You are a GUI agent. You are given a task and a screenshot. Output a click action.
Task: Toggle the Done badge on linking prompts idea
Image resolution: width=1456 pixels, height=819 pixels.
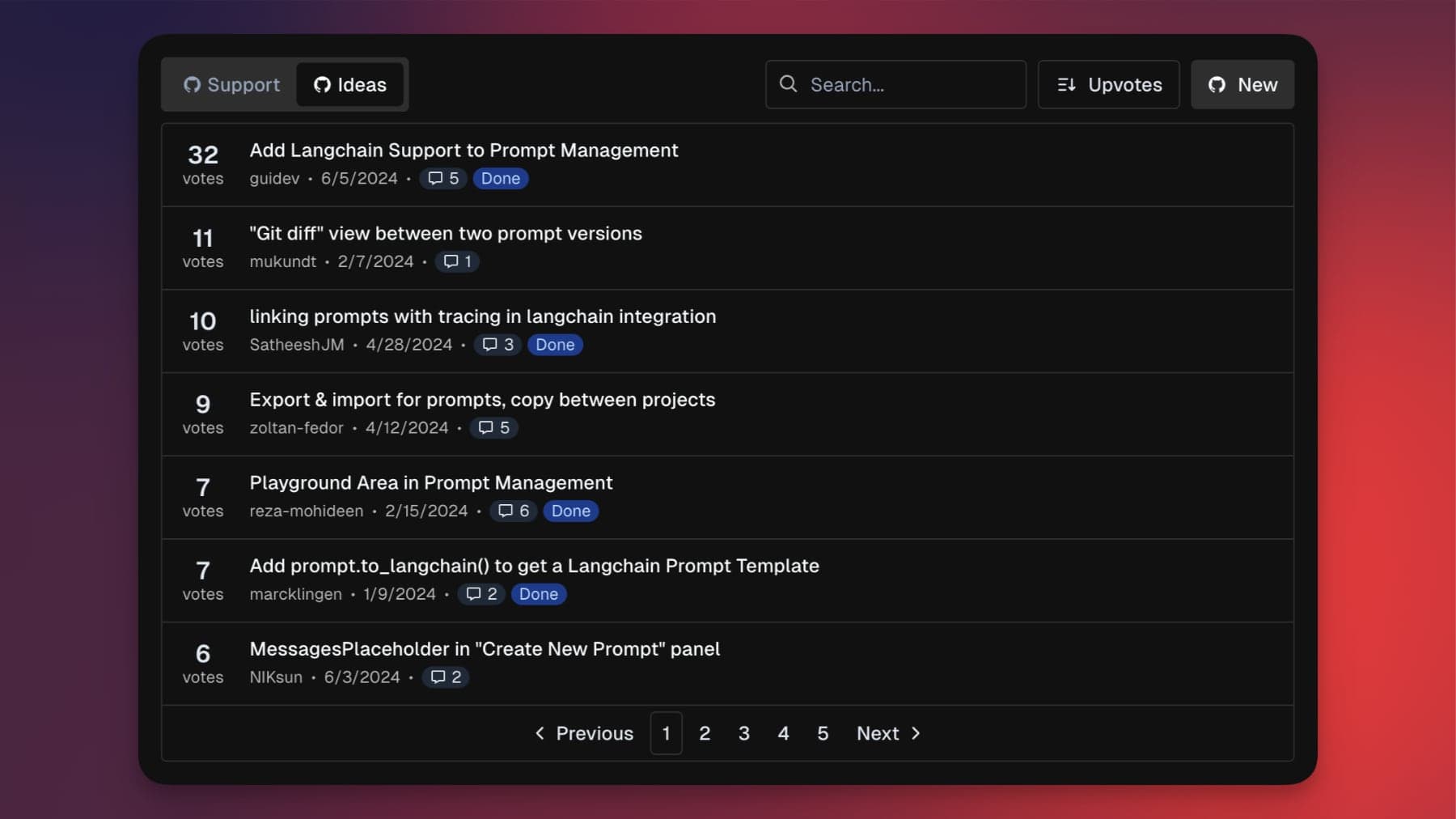click(555, 345)
